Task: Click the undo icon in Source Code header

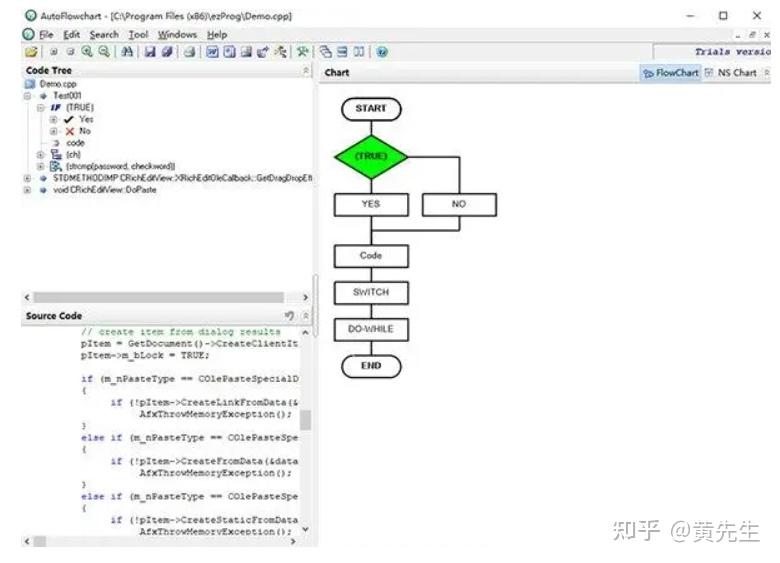Action: (290, 316)
